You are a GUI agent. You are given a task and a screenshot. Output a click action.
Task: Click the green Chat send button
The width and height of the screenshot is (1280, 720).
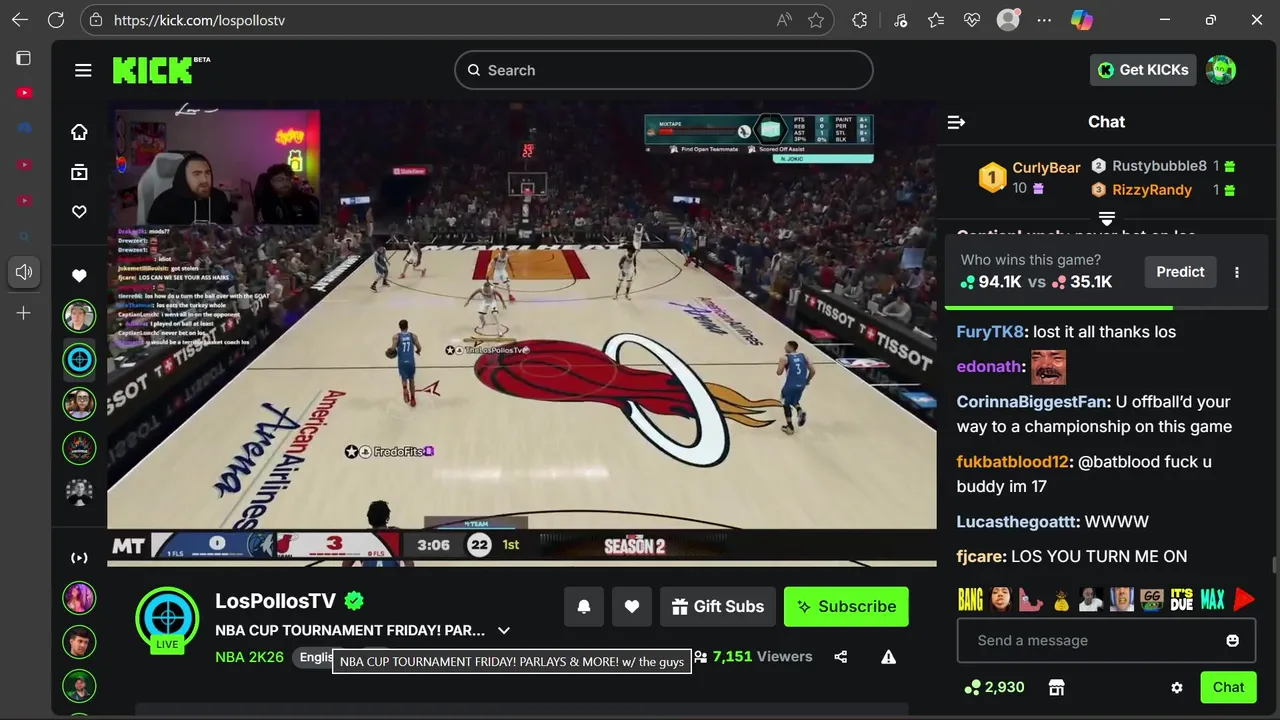(x=1228, y=687)
